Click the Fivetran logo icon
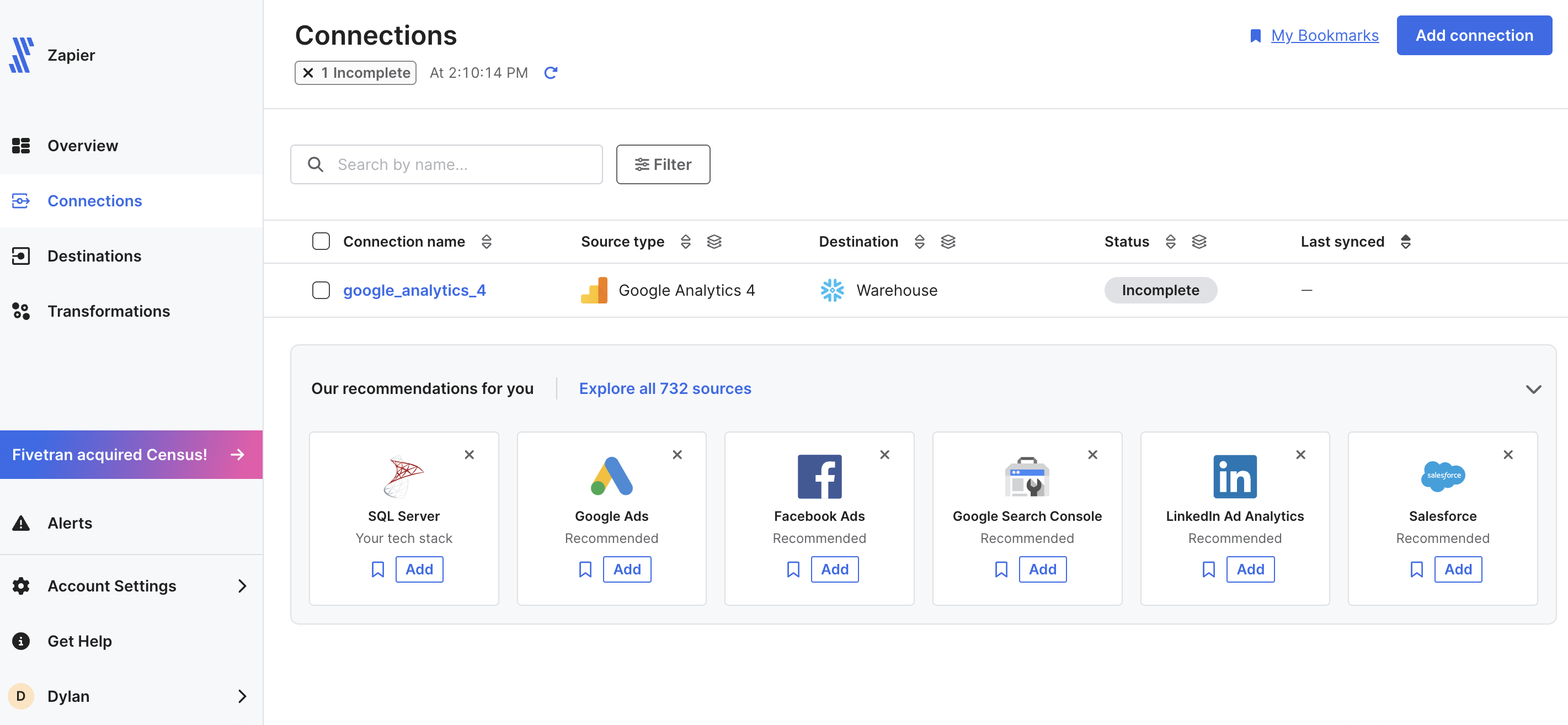Viewport: 1568px width, 725px height. (x=22, y=55)
